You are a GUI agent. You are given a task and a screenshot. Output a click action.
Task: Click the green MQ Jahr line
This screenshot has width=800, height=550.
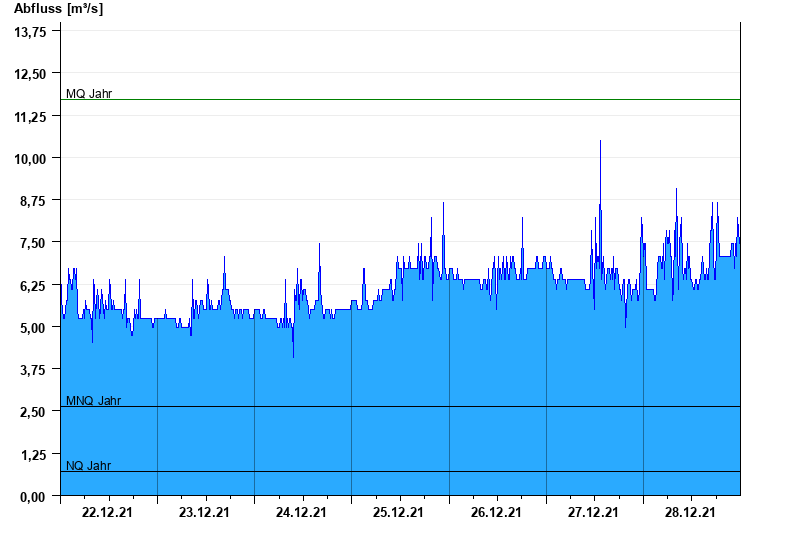pos(401,99)
